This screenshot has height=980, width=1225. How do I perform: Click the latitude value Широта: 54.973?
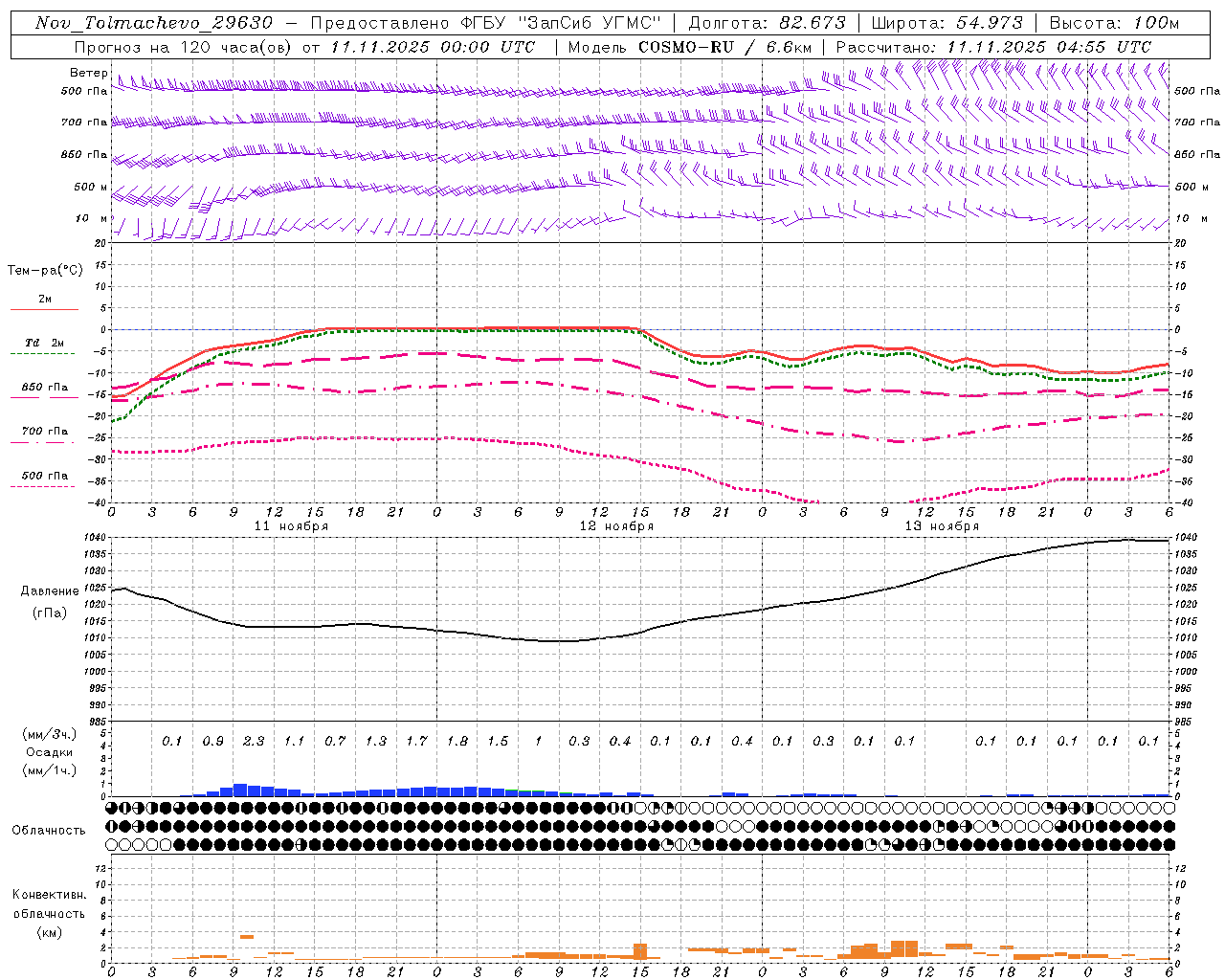(947, 23)
